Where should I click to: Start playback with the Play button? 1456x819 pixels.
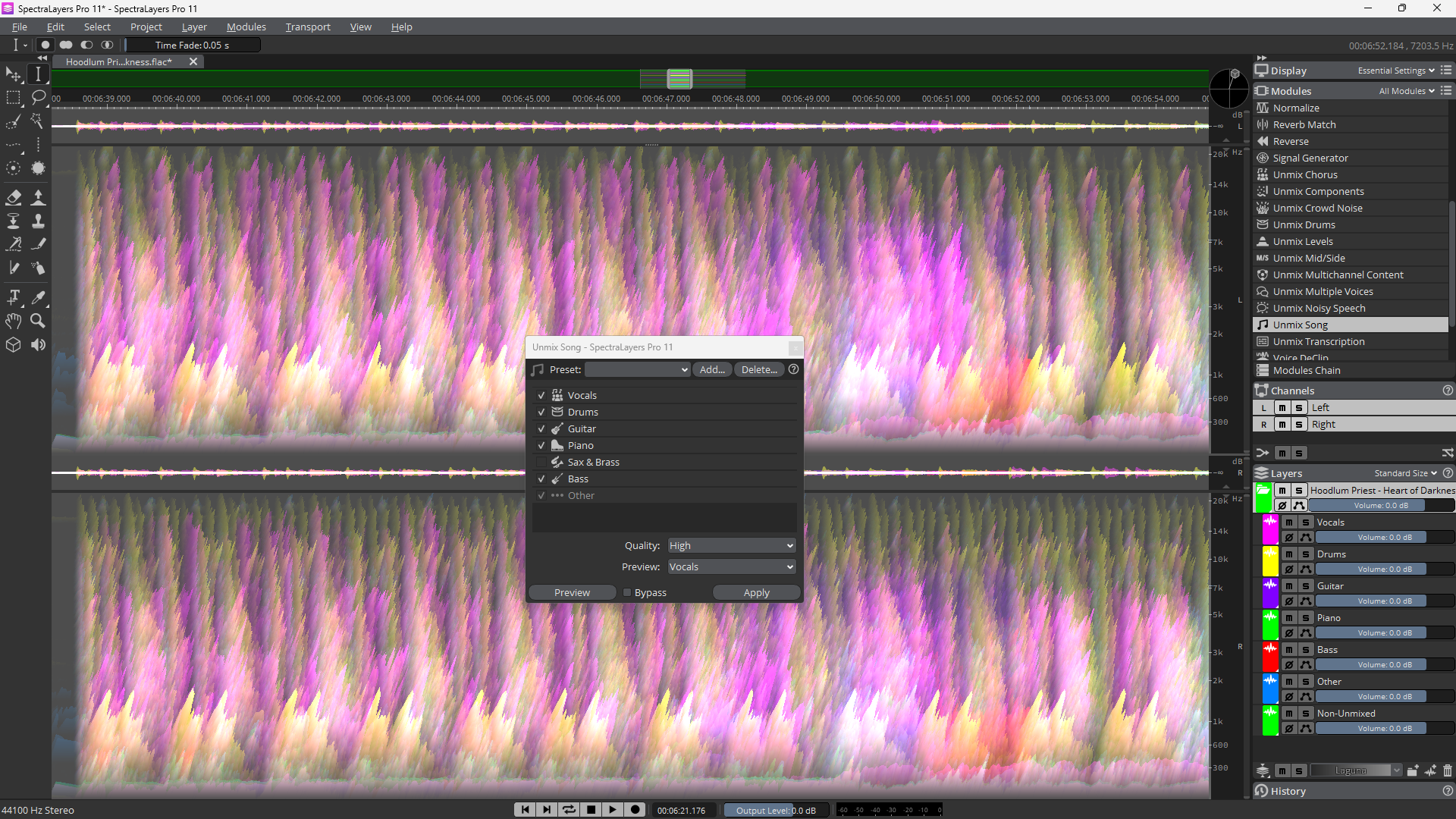coord(613,810)
